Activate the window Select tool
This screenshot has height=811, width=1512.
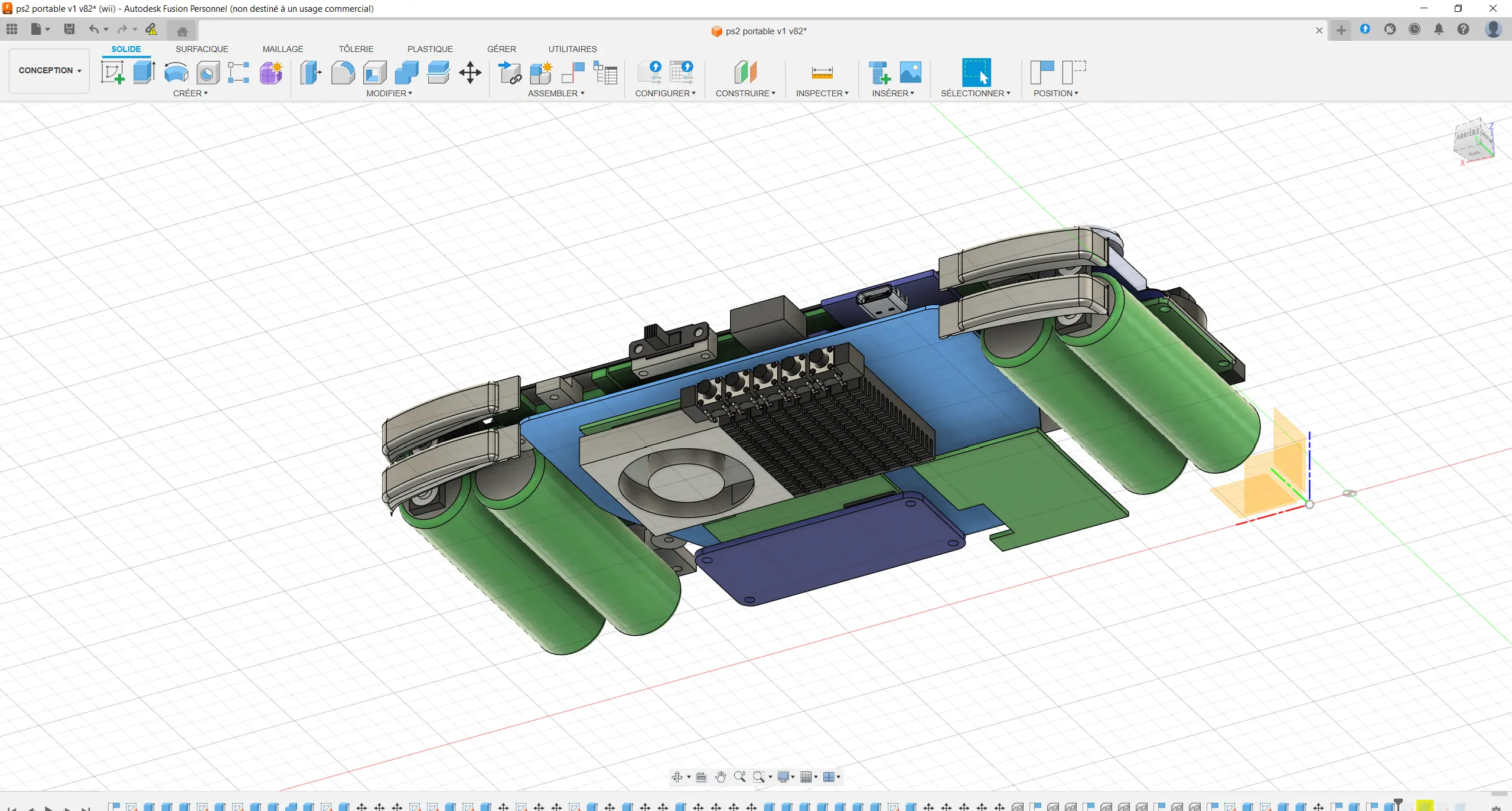(976, 73)
